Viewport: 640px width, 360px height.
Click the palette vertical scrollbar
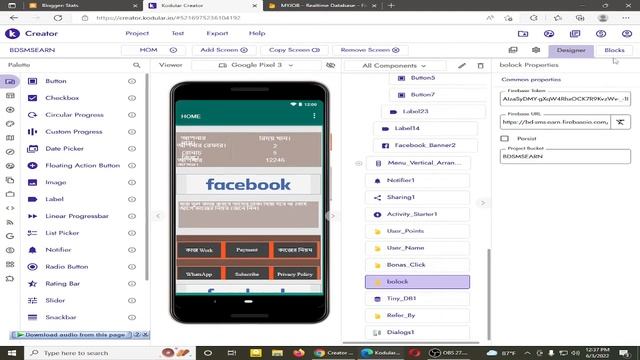tap(147, 177)
